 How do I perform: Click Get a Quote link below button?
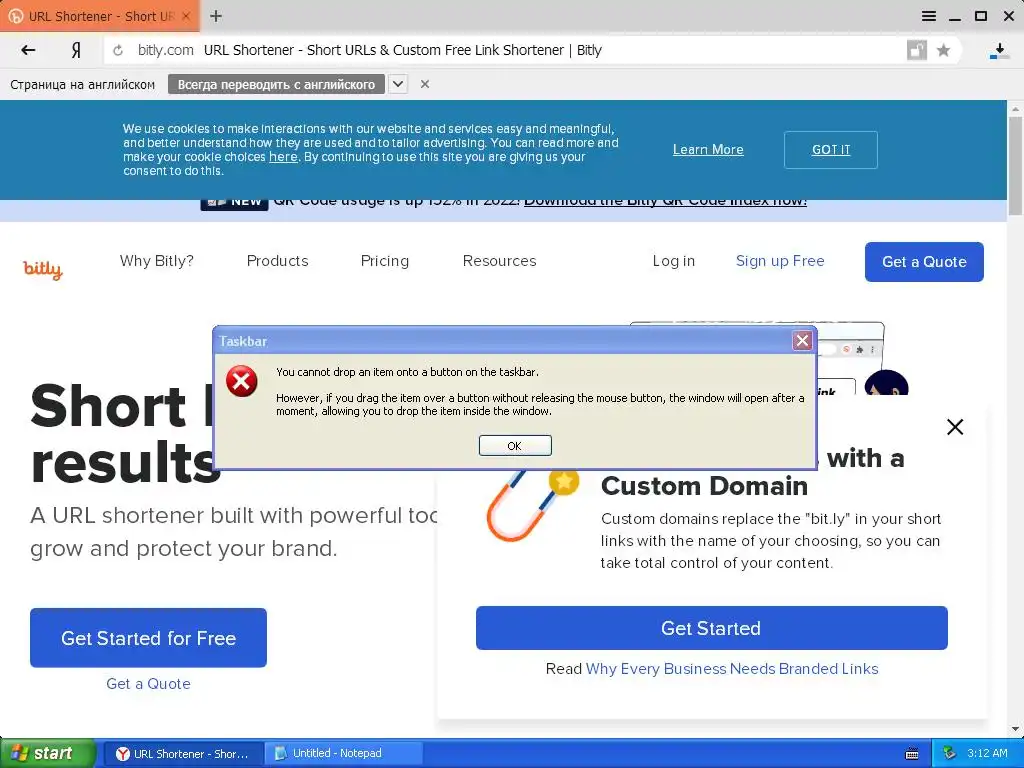coord(148,684)
